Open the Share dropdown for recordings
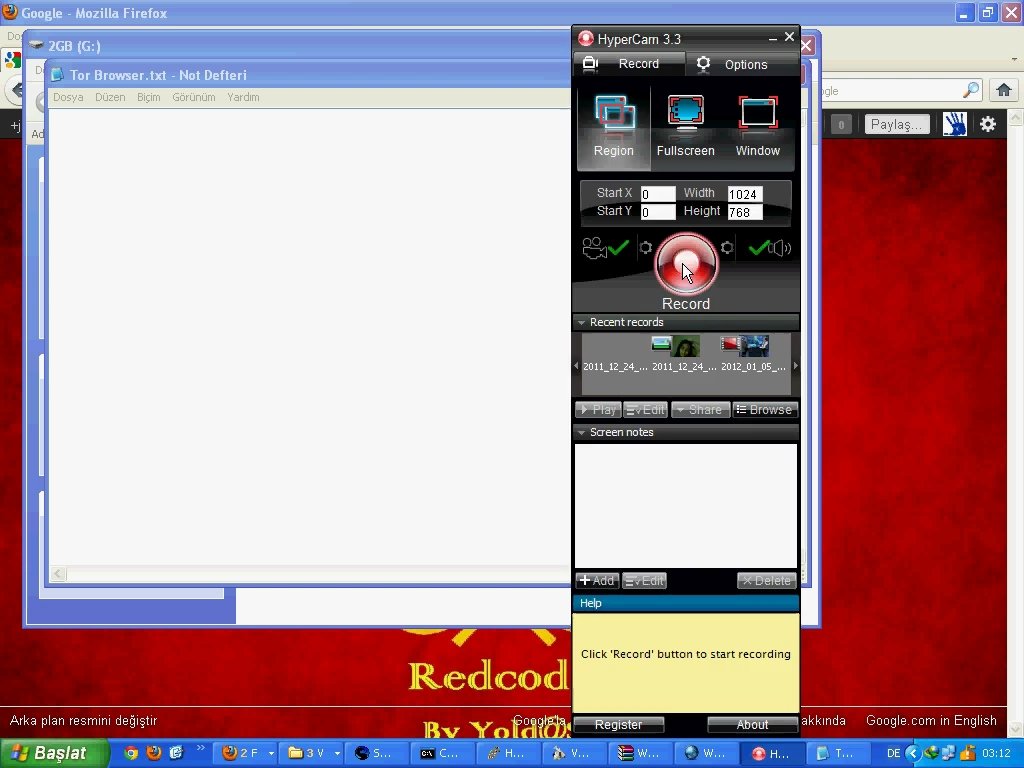 [700, 409]
